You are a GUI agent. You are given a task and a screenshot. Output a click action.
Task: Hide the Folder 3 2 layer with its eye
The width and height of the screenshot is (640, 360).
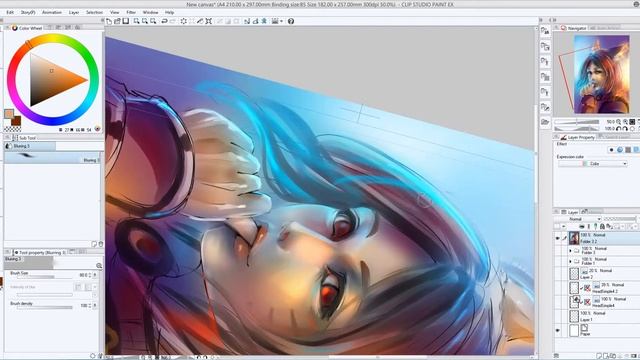558,238
